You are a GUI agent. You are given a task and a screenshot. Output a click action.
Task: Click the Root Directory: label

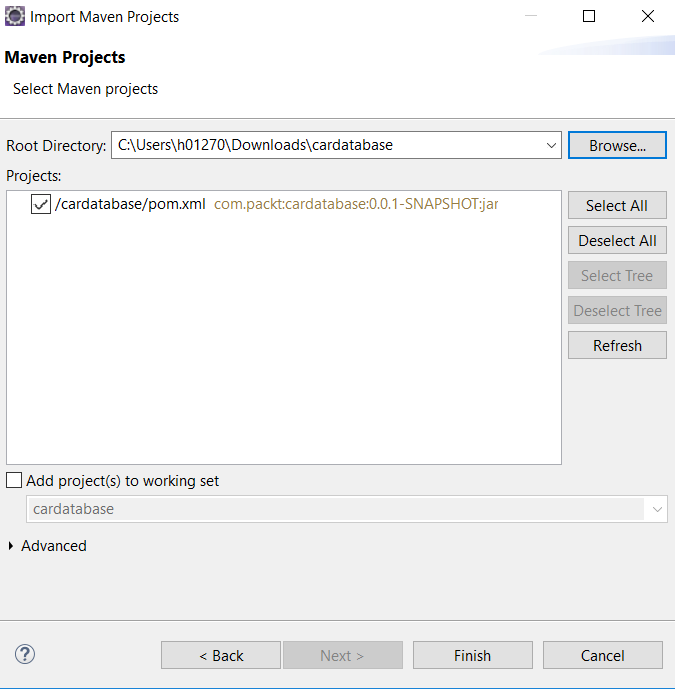[56, 145]
